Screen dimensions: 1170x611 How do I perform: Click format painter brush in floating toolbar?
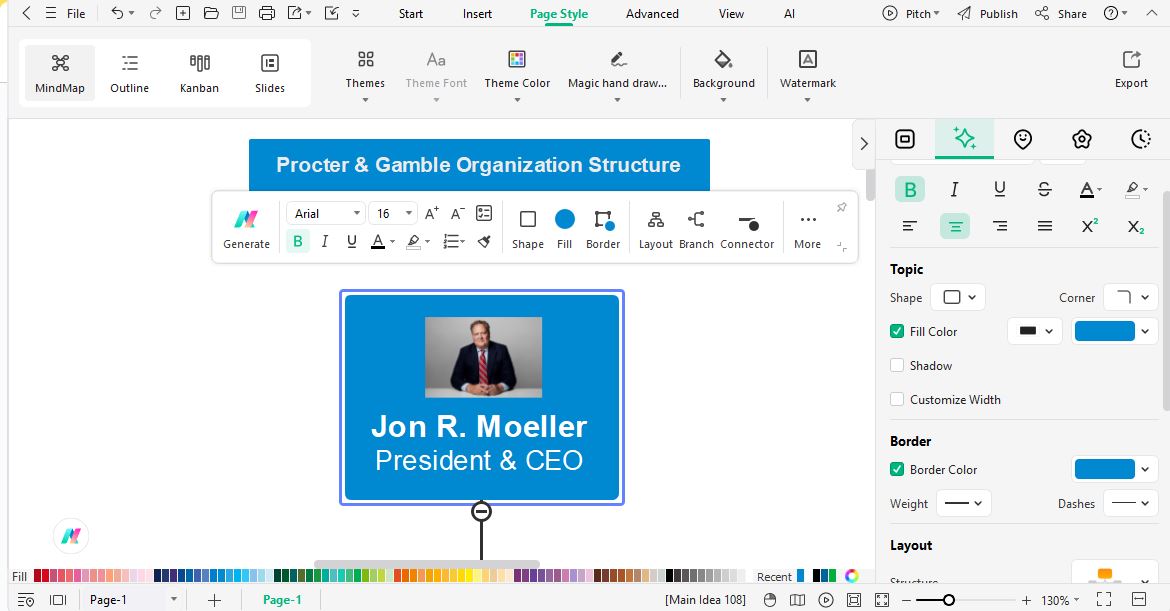coord(484,241)
